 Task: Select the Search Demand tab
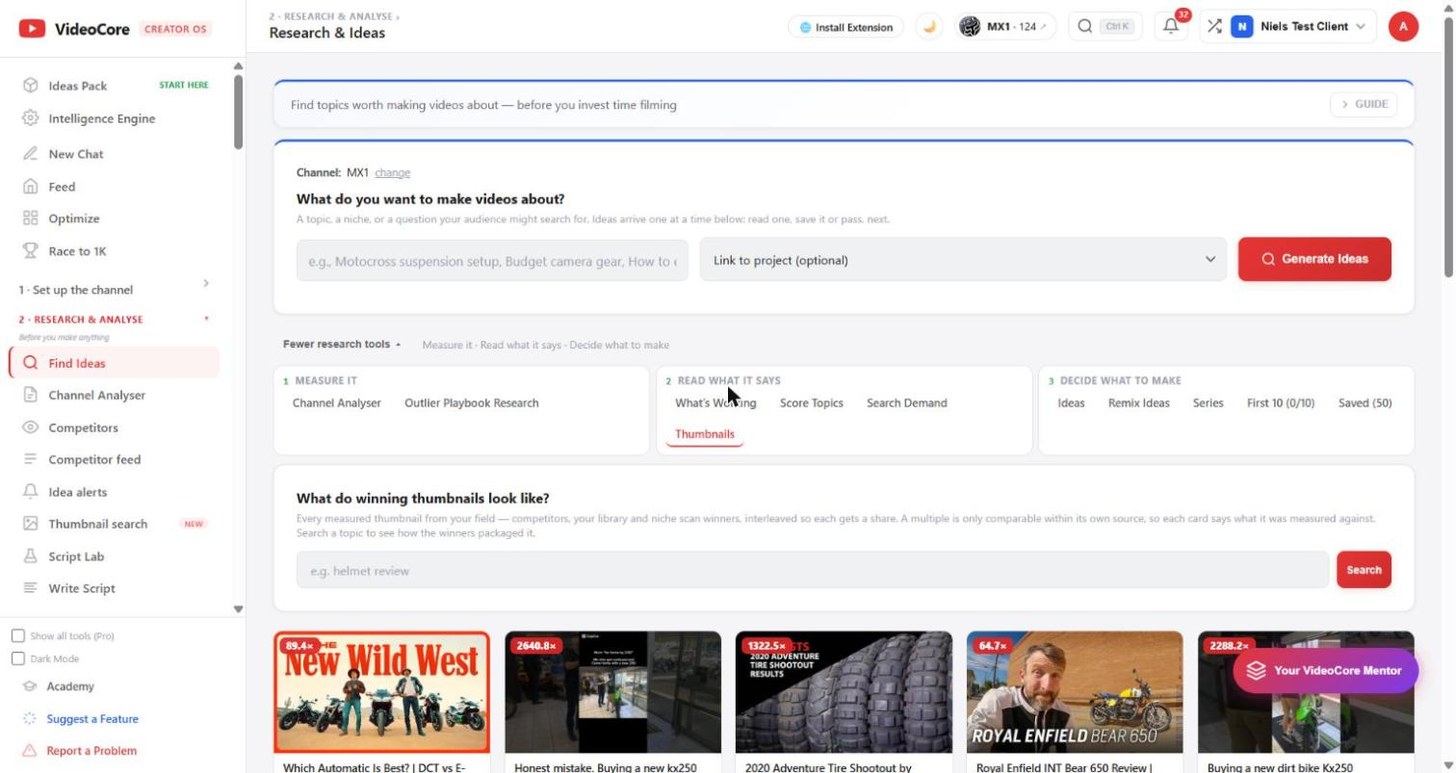pos(907,403)
